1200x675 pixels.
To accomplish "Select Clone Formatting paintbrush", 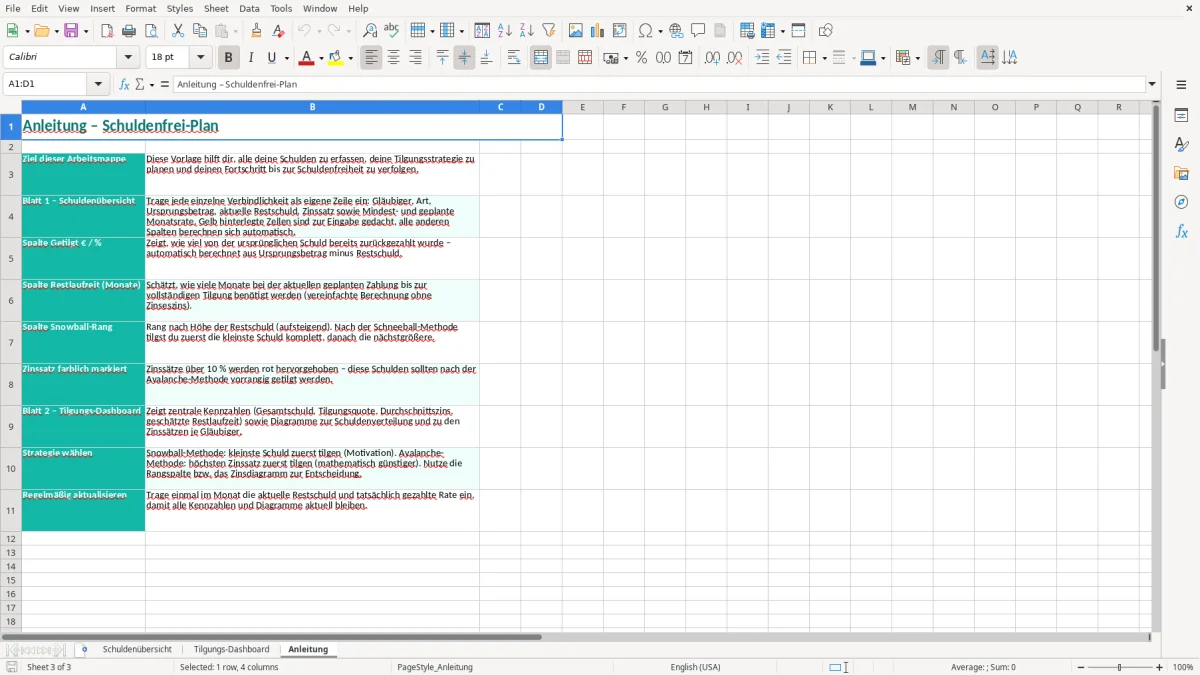I will click(x=257, y=31).
